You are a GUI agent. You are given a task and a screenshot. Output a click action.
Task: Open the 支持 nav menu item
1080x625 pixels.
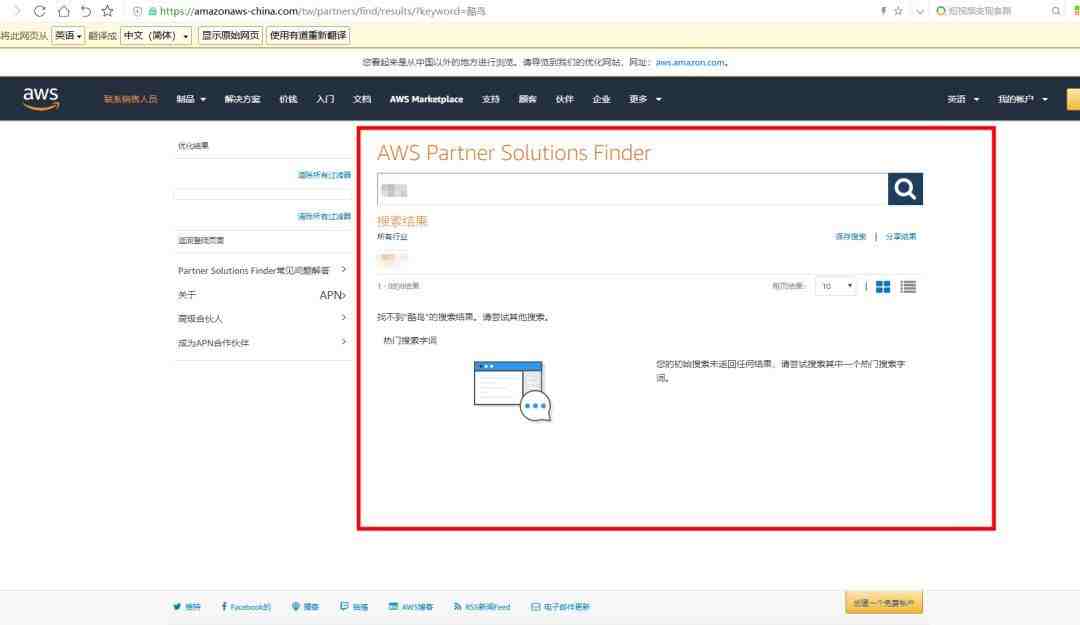[x=490, y=99]
